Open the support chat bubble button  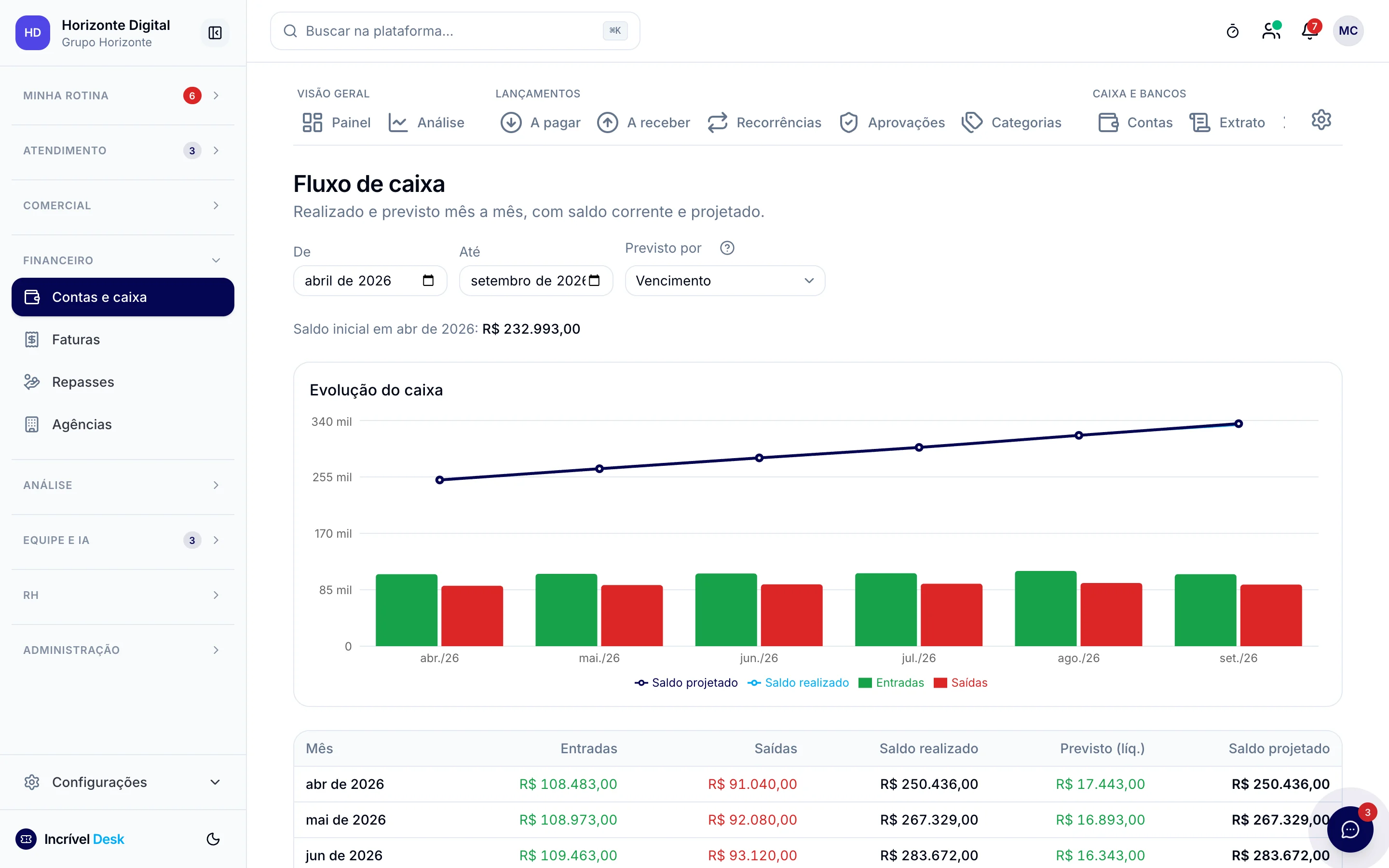pos(1350,829)
